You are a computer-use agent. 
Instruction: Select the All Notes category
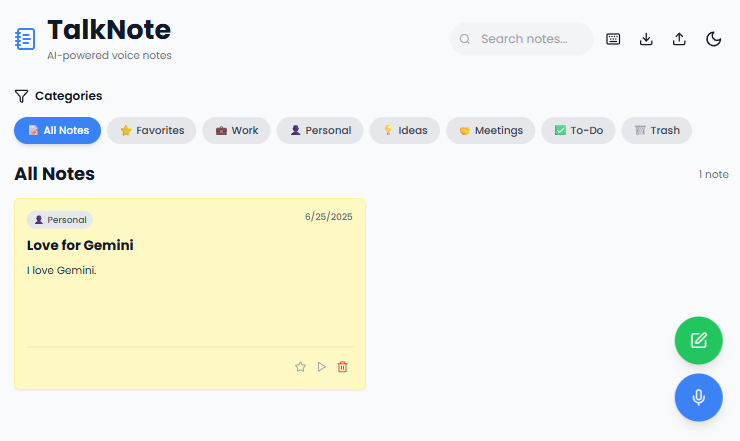coord(58,130)
